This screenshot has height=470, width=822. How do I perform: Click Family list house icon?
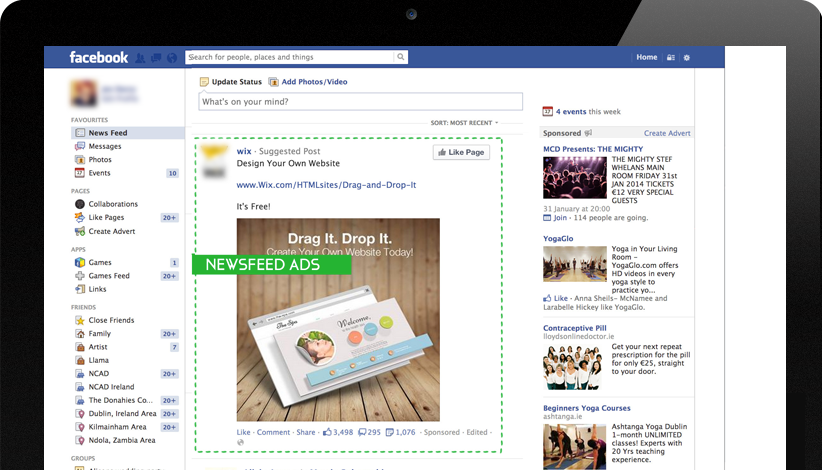point(80,334)
